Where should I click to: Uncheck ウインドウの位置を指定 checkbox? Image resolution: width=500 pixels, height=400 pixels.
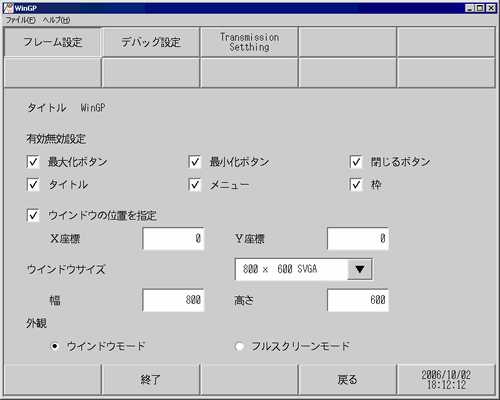click(33, 215)
